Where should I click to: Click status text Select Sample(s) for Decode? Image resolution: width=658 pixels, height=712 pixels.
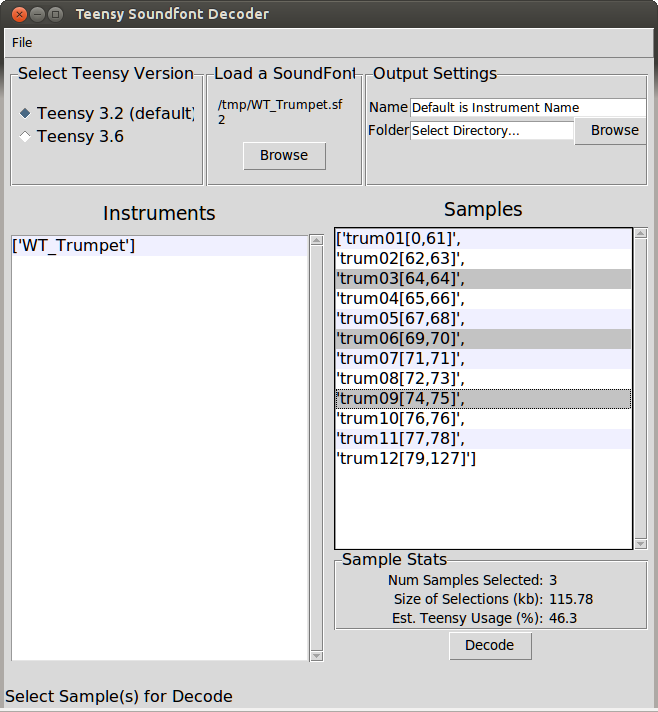[119, 697]
